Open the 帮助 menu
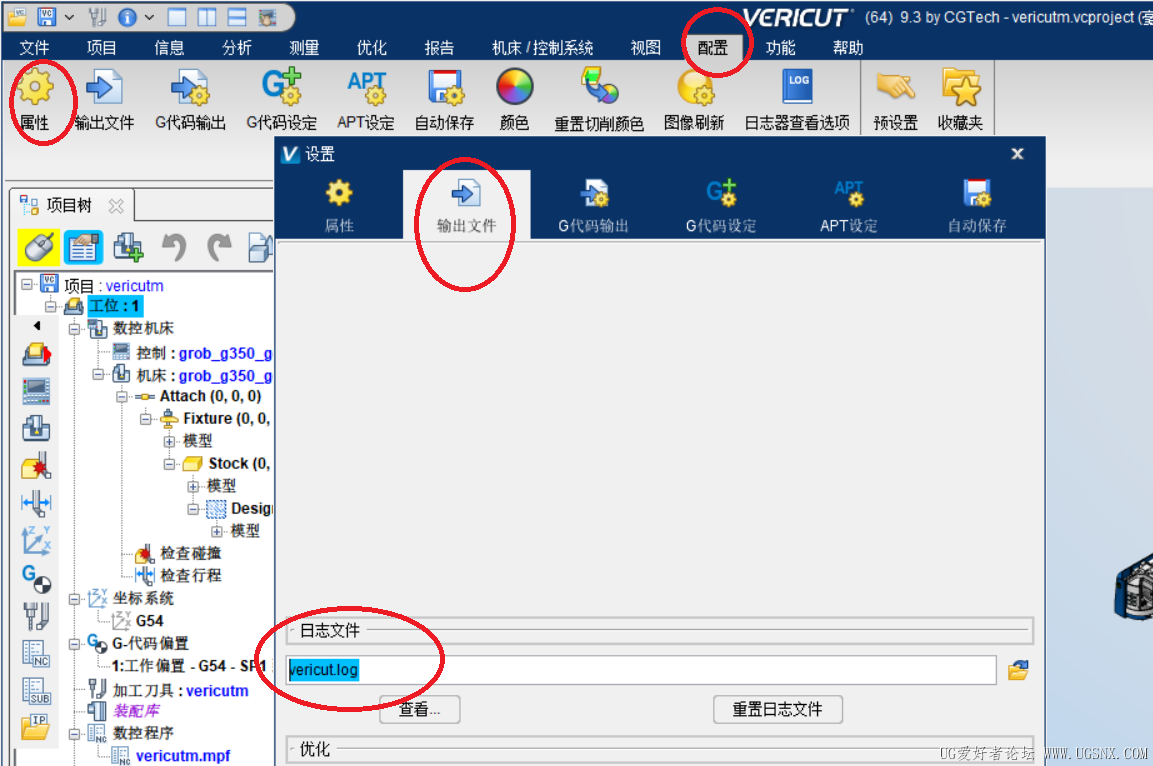The width and height of the screenshot is (1153, 766). [x=848, y=48]
